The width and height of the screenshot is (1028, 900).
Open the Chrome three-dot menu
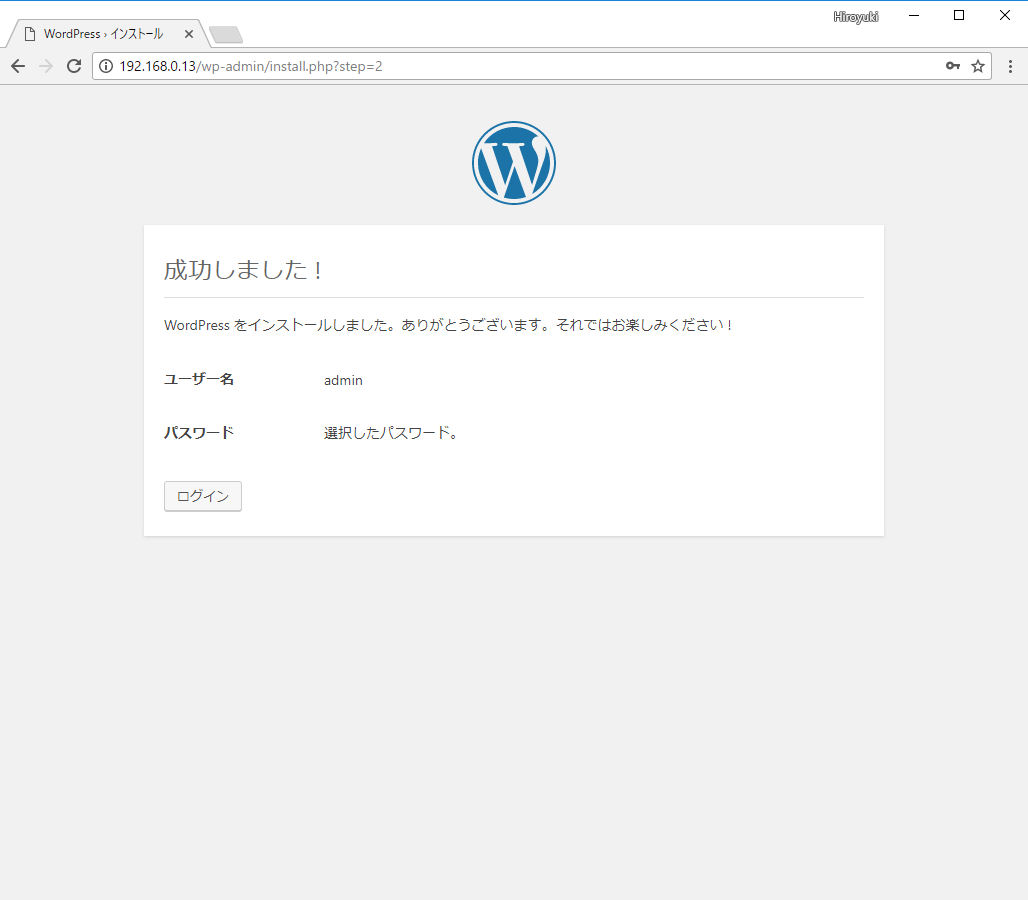[x=1010, y=66]
